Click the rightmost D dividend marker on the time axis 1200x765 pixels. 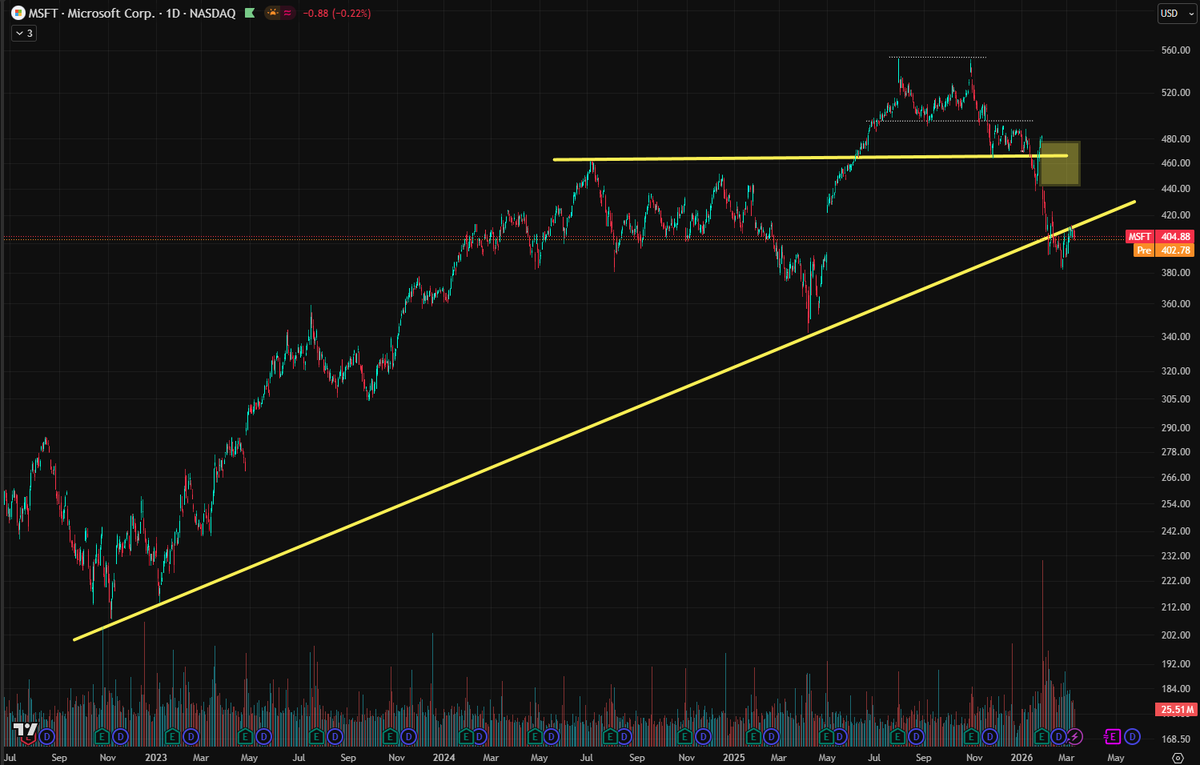[x=1132, y=737]
